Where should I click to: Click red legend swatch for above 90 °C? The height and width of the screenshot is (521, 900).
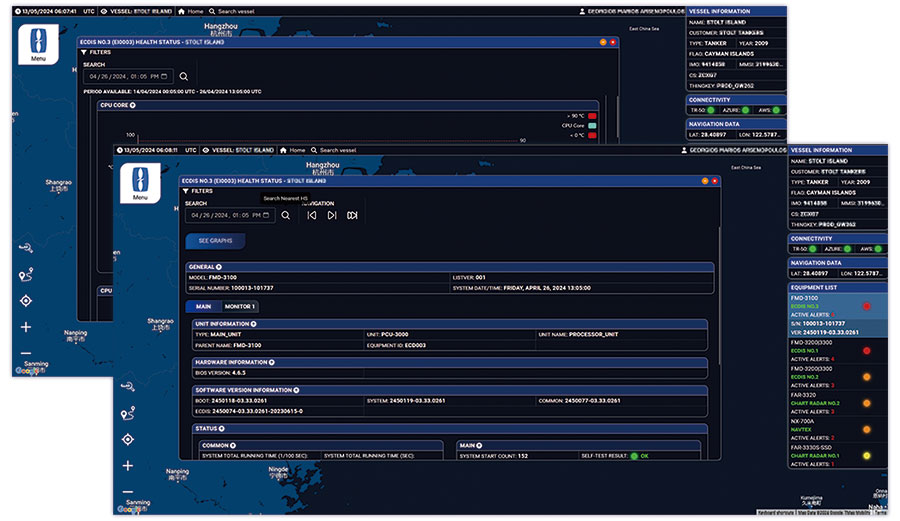[x=592, y=116]
